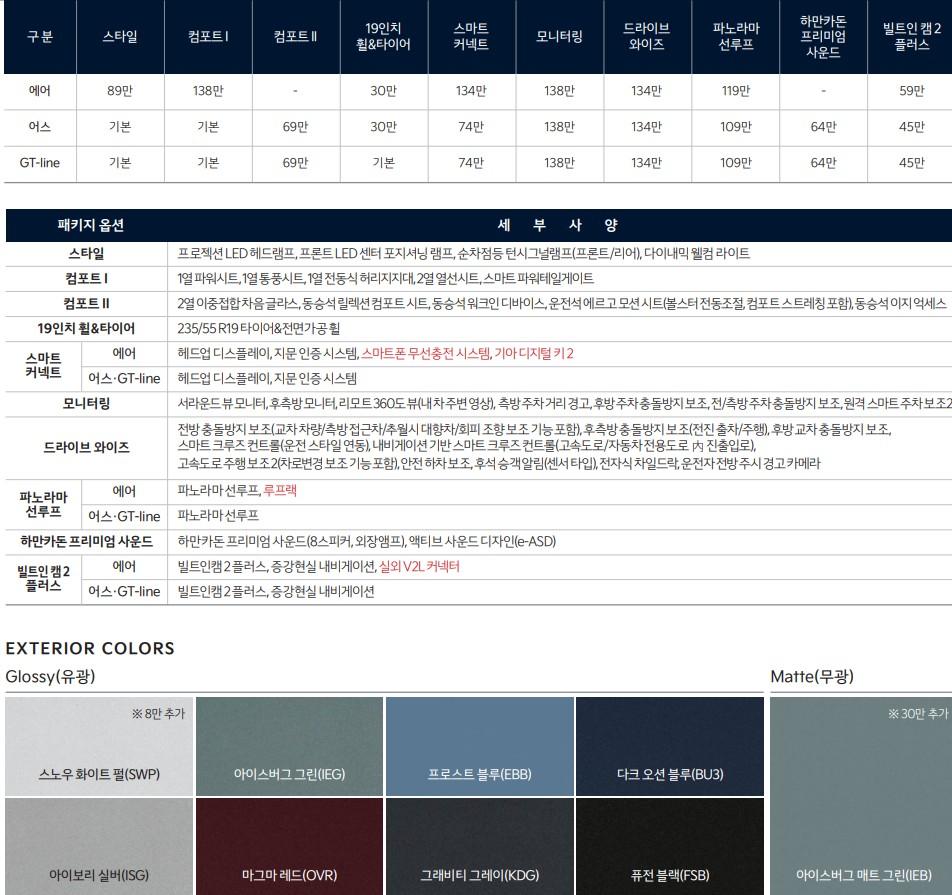Image resolution: width=952 pixels, height=895 pixels.
Task: Click the red 루프랙 text
Action: [279, 491]
